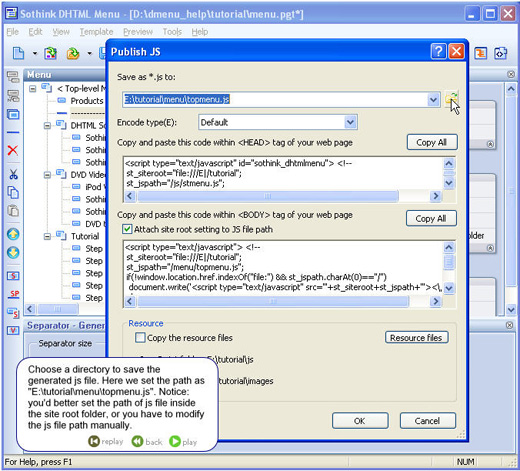Open the Template menu
Viewport: 520px width, 471px height.
pyautogui.click(x=96, y=32)
